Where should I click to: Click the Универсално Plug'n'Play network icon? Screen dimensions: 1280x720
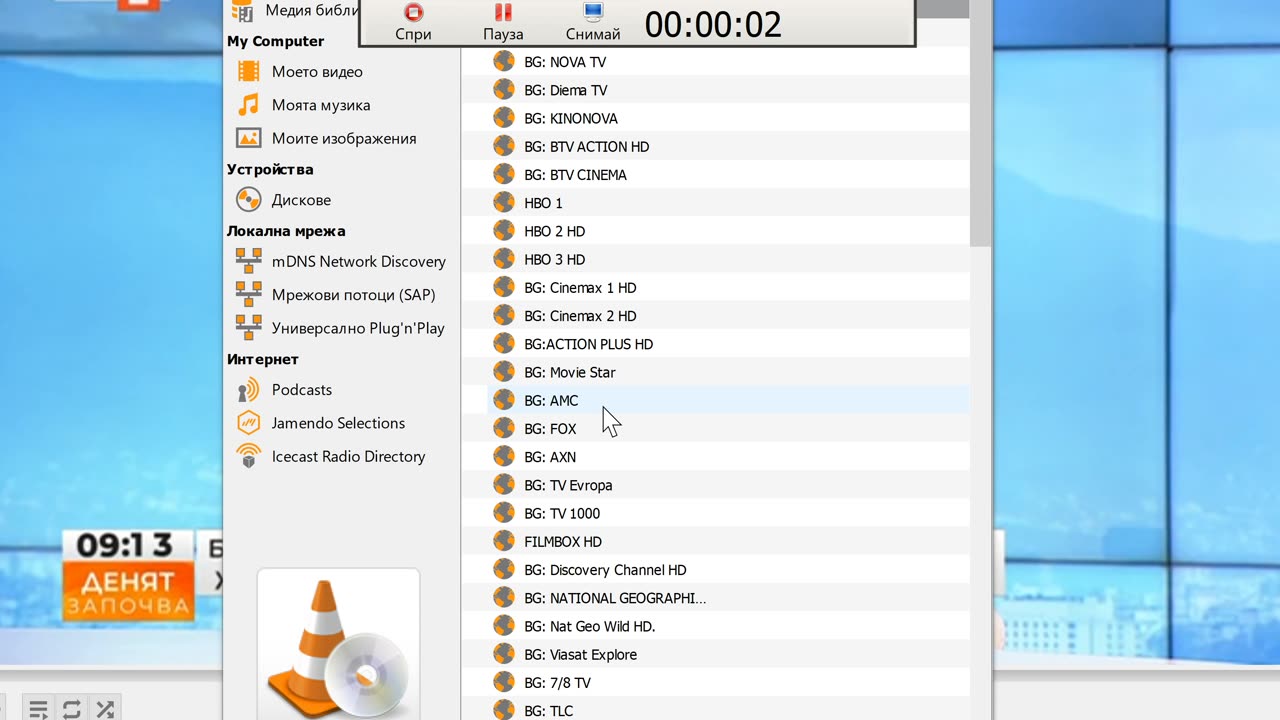tap(248, 328)
